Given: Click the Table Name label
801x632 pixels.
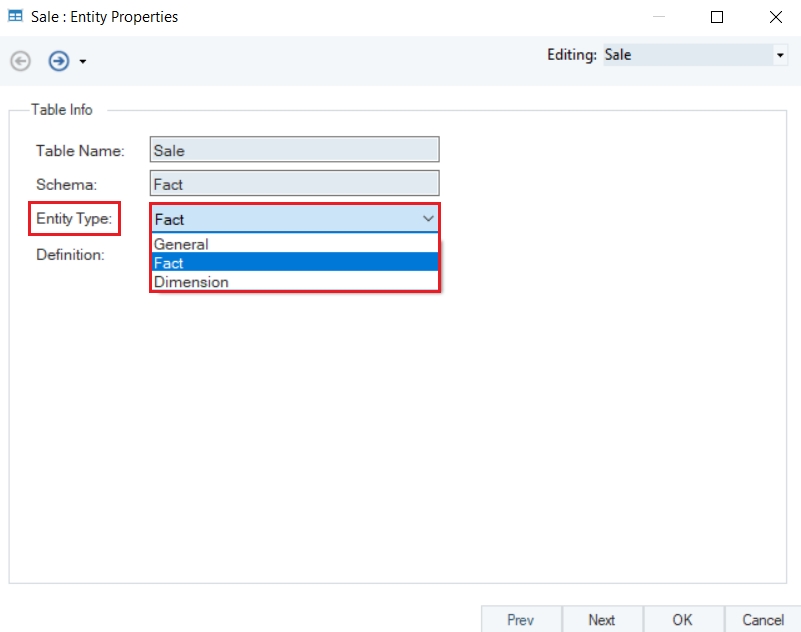Looking at the screenshot, I should [80, 151].
